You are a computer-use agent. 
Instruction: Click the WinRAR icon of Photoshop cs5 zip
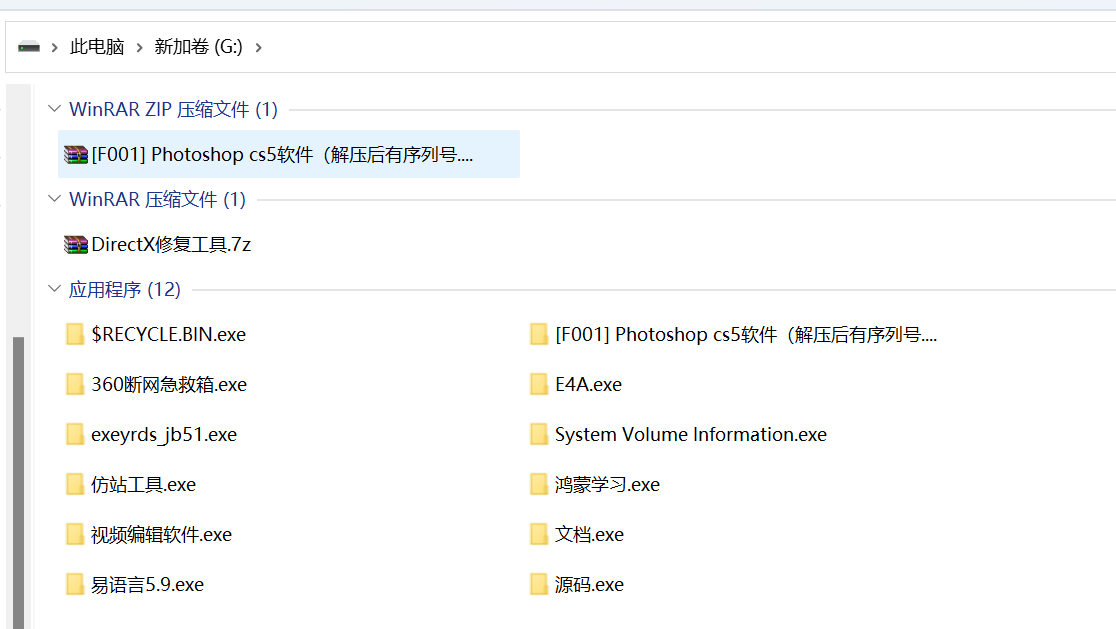coord(75,154)
